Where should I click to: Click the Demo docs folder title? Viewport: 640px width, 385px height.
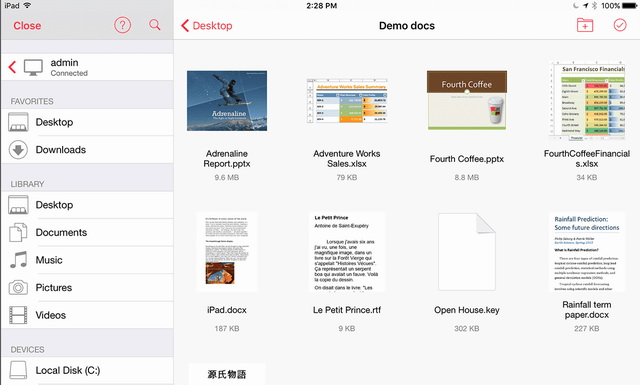click(x=407, y=26)
